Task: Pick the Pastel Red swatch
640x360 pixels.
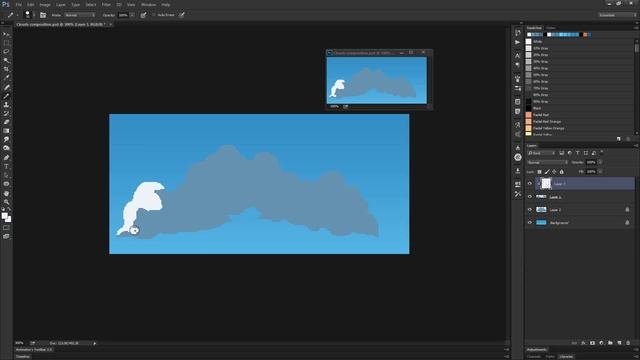Action: pyautogui.click(x=529, y=115)
